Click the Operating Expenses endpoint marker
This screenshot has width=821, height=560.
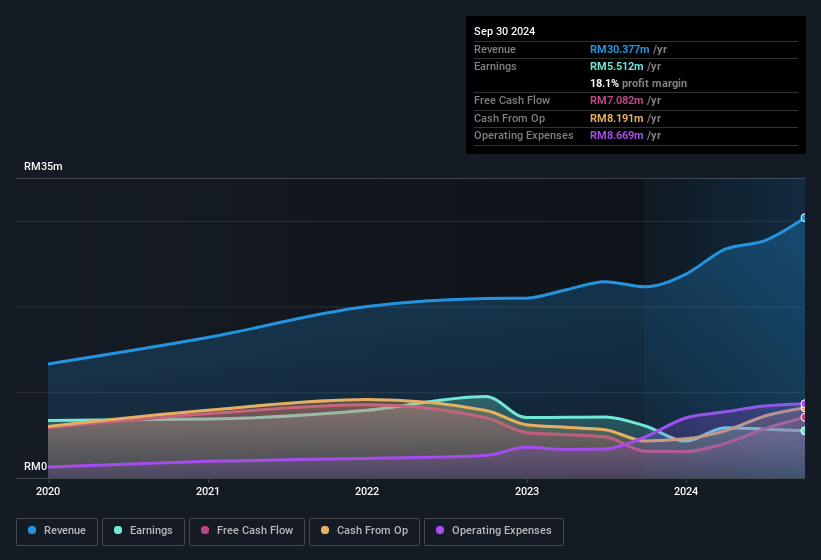click(x=804, y=403)
